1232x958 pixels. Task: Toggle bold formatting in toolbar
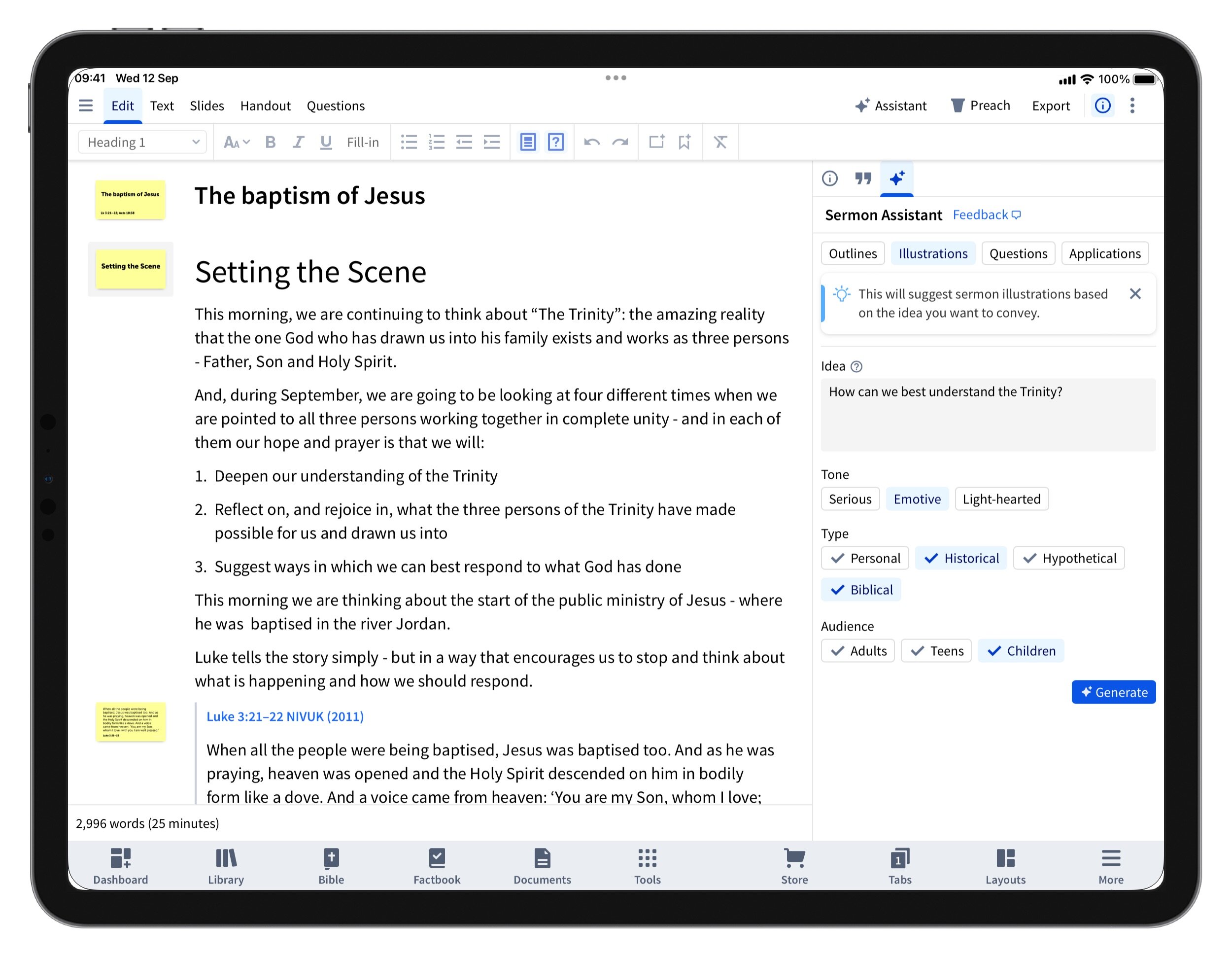pos(270,142)
